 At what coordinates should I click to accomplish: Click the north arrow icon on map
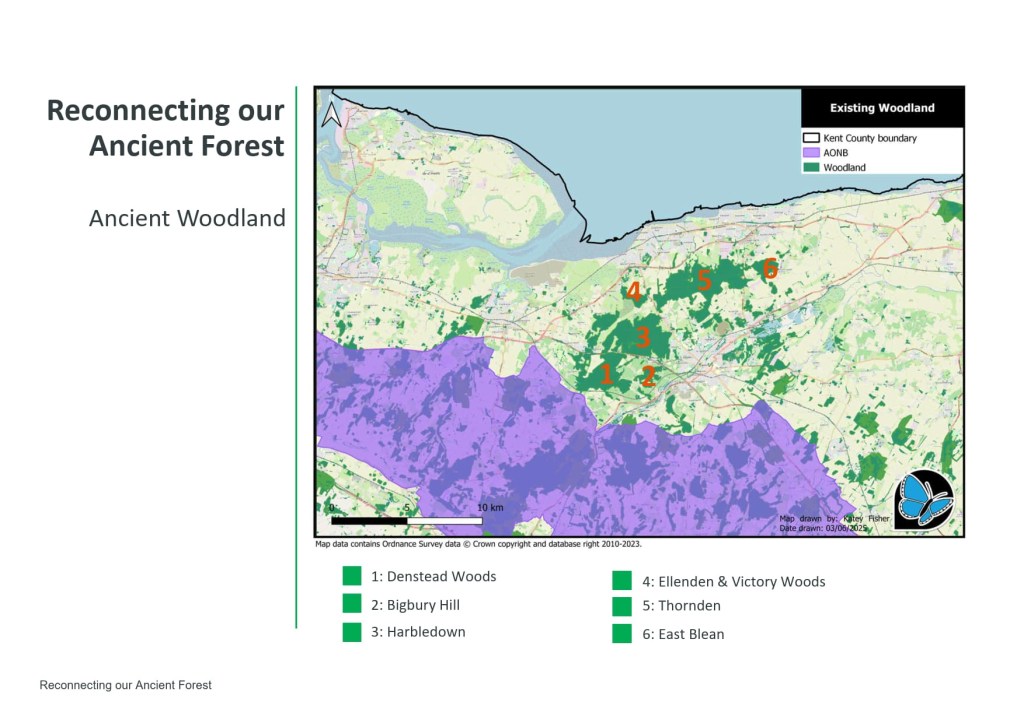332,113
